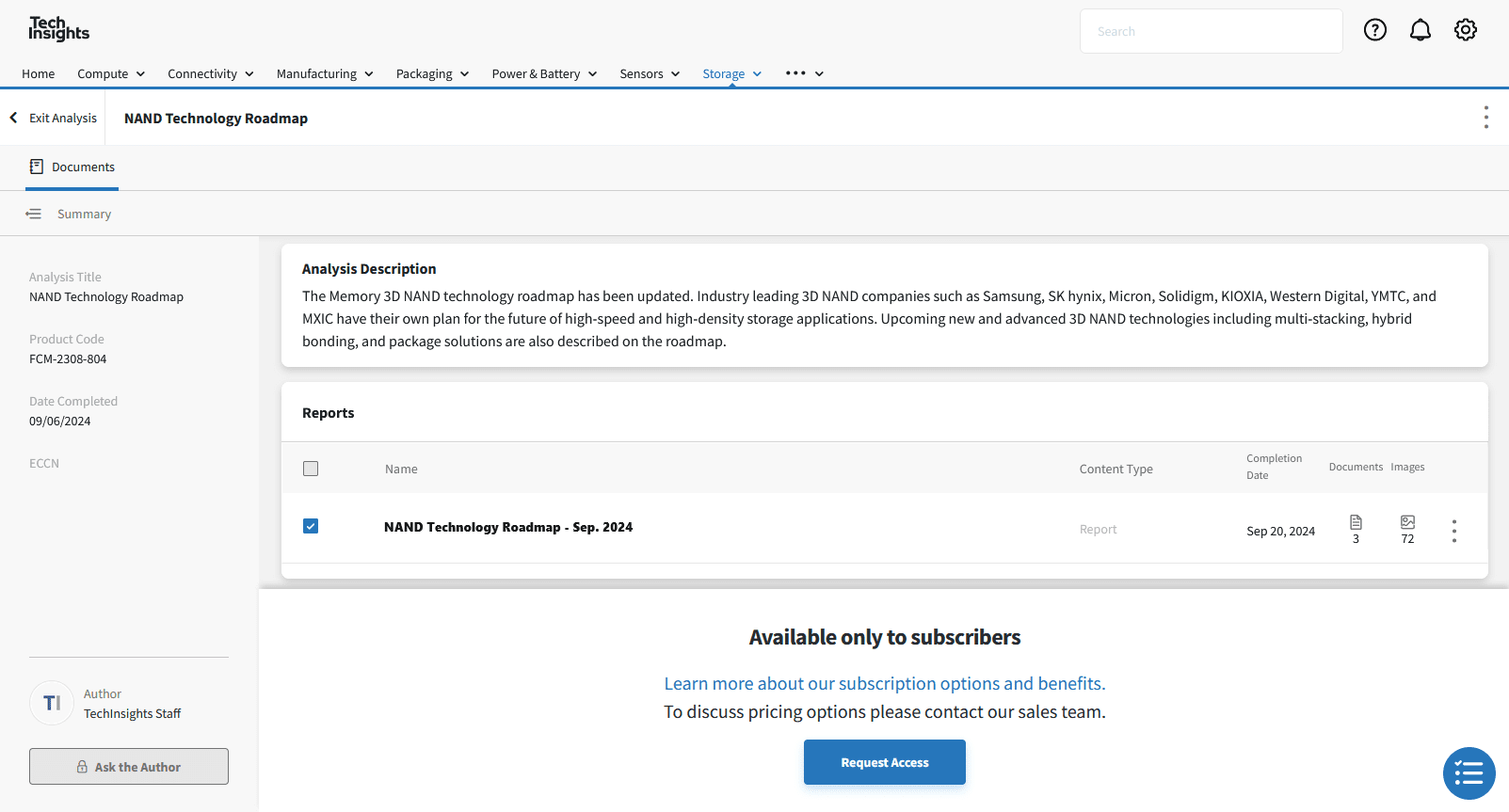
Task: Expand the more categories ellipsis dropdown
Action: tap(804, 73)
